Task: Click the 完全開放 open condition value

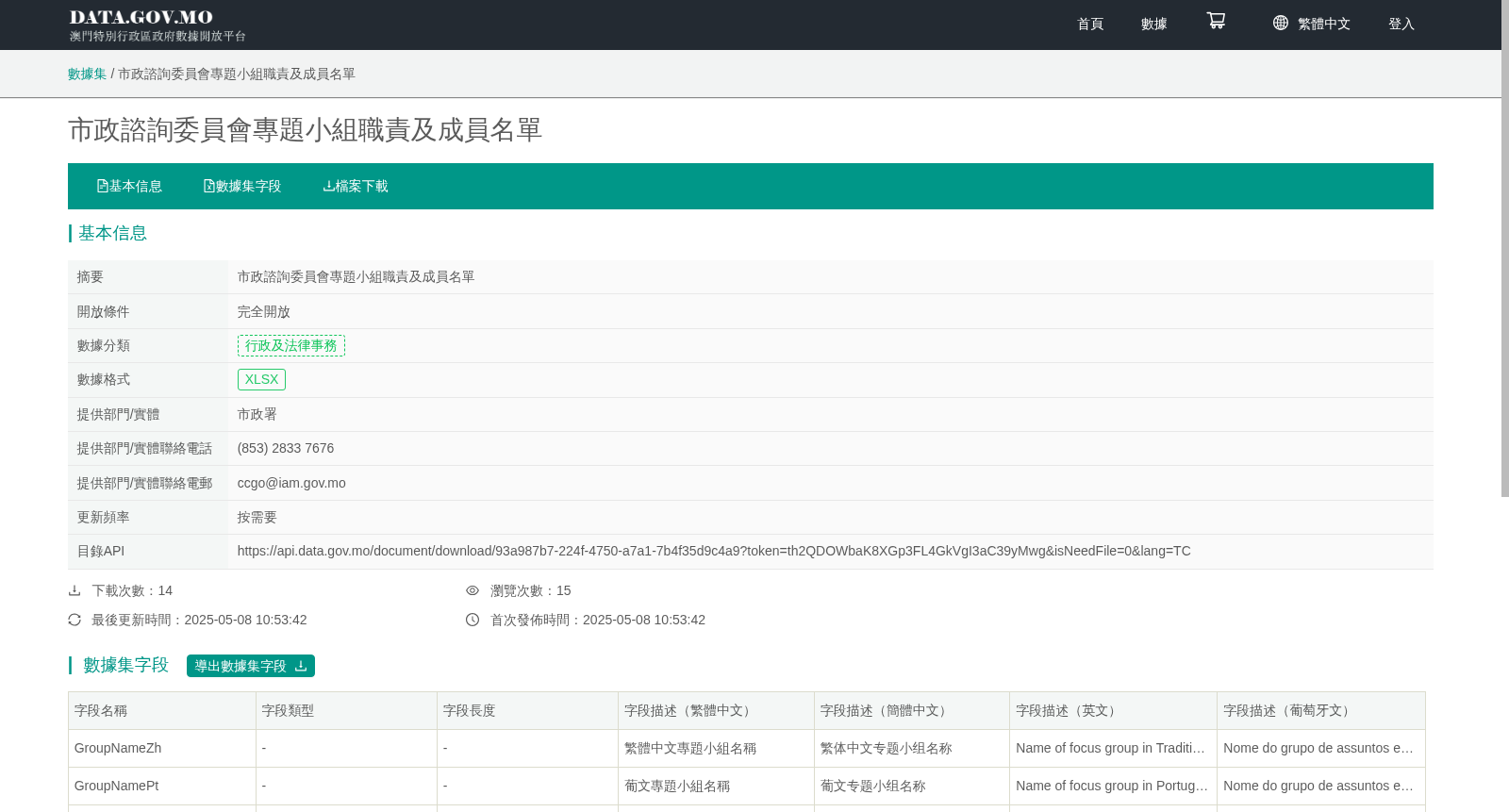Action: pyautogui.click(x=264, y=311)
